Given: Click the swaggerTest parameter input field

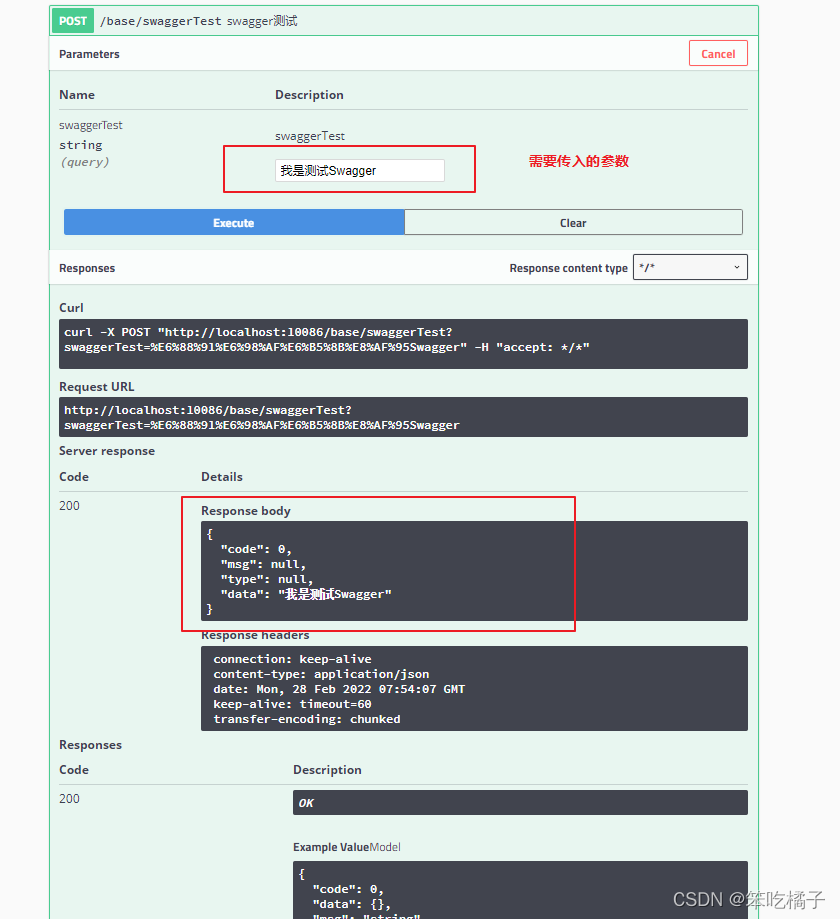Looking at the screenshot, I should coord(359,171).
